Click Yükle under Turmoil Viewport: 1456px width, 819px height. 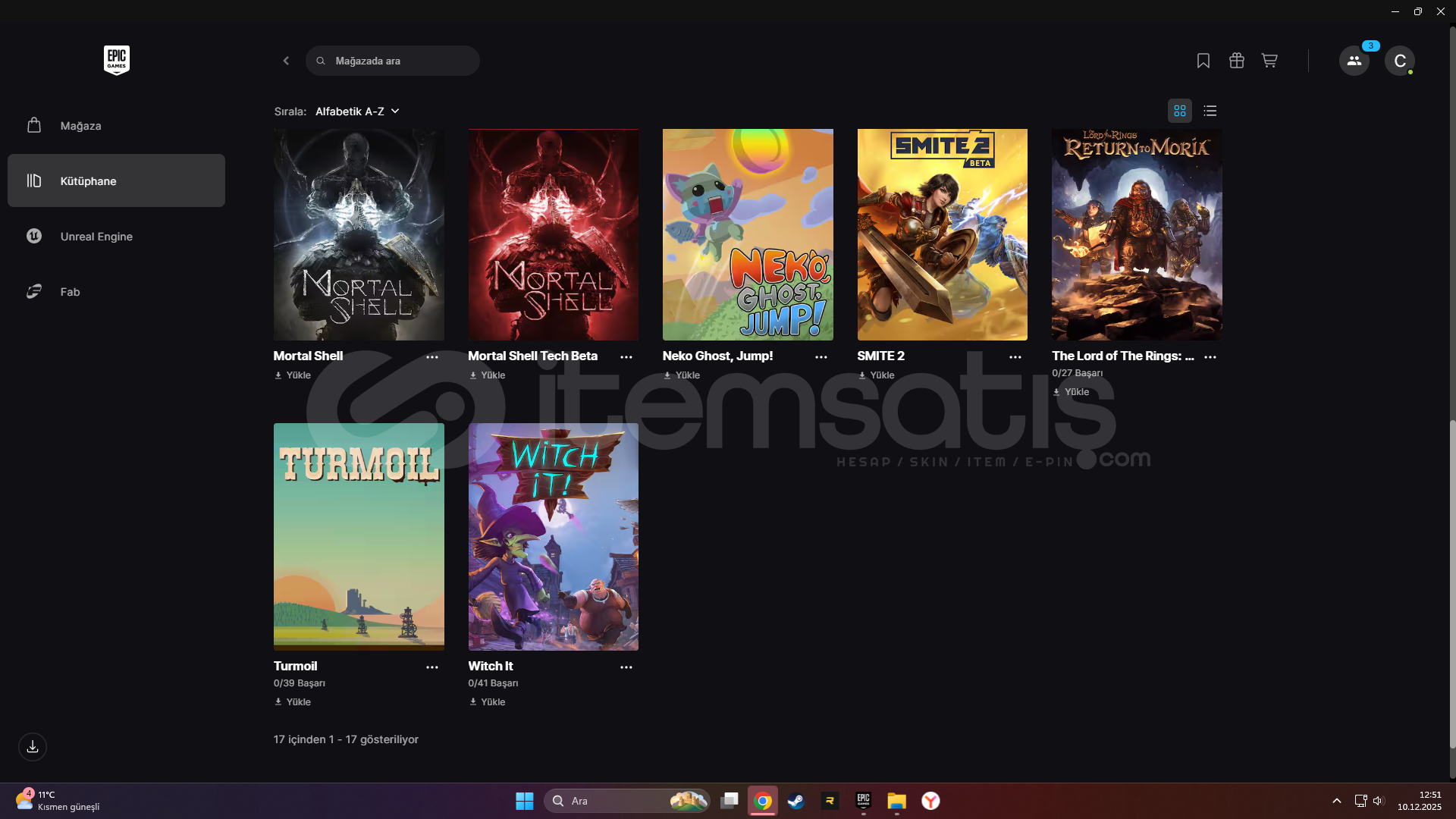click(x=293, y=702)
